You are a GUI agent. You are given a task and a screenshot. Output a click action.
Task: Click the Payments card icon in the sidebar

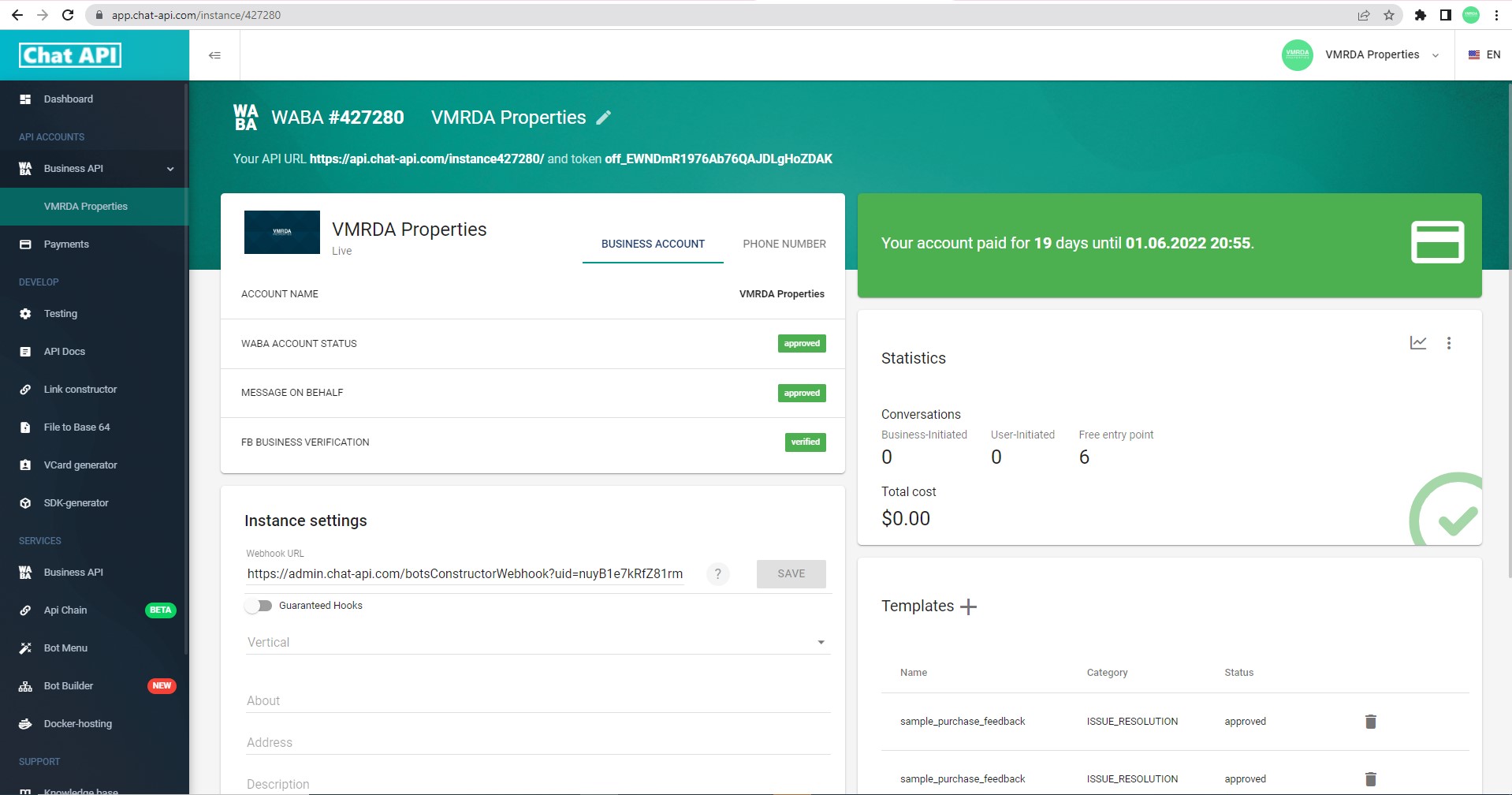[25, 244]
